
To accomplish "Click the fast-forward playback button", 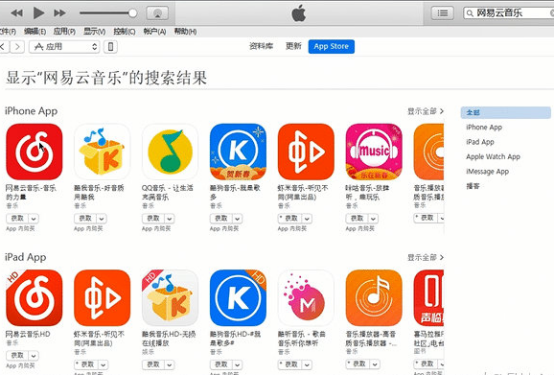I will point(59,13).
